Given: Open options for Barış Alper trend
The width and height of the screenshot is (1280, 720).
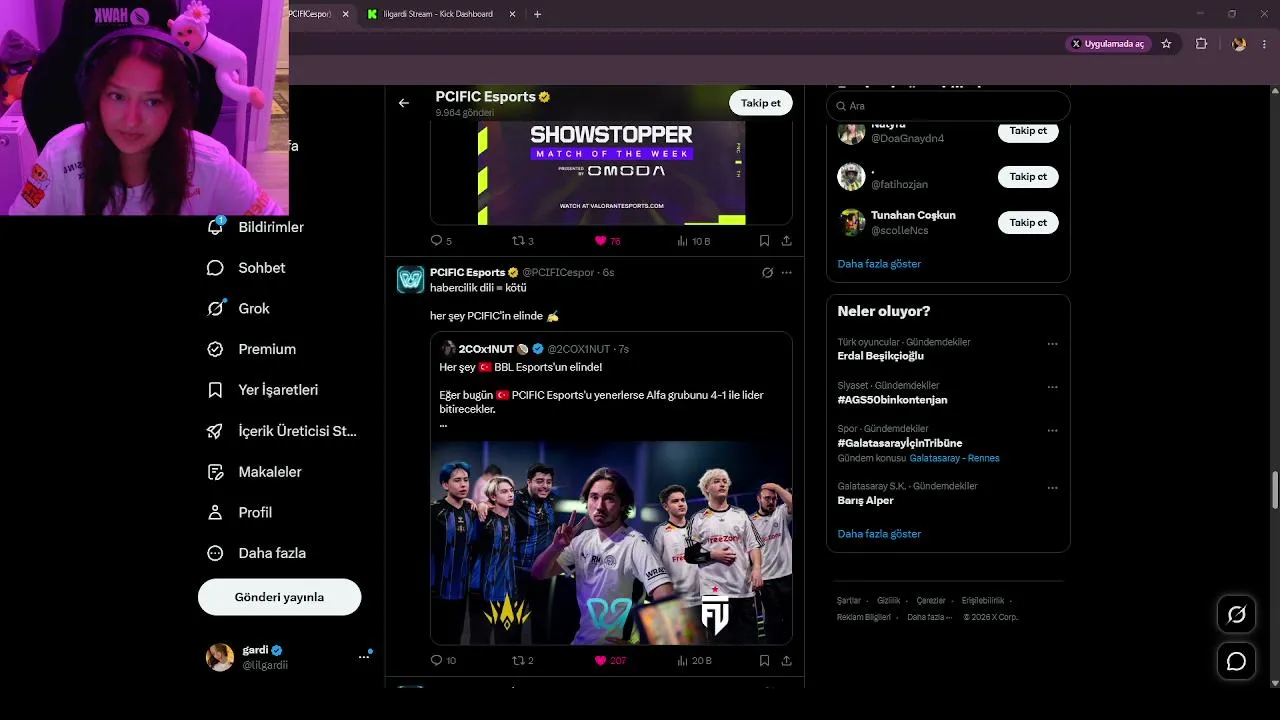Looking at the screenshot, I should pos(1052,488).
